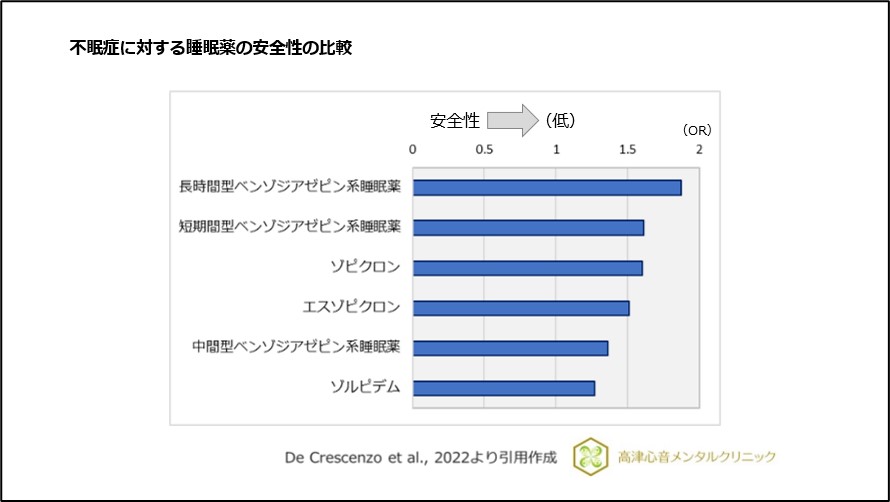The width and height of the screenshot is (890, 502).
Task: Click the (低) label beside arrow
Action: 560,121
